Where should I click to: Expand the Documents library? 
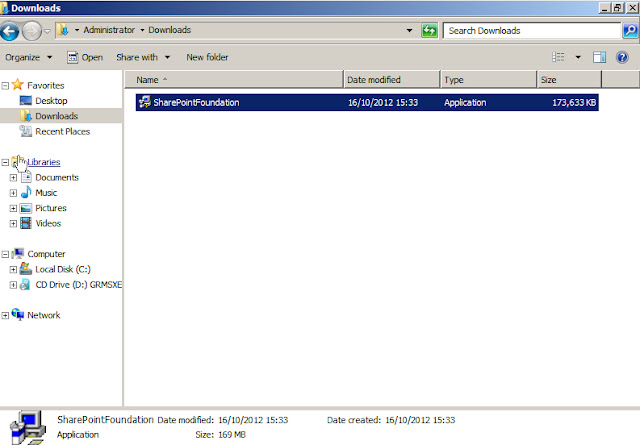pos(13,178)
